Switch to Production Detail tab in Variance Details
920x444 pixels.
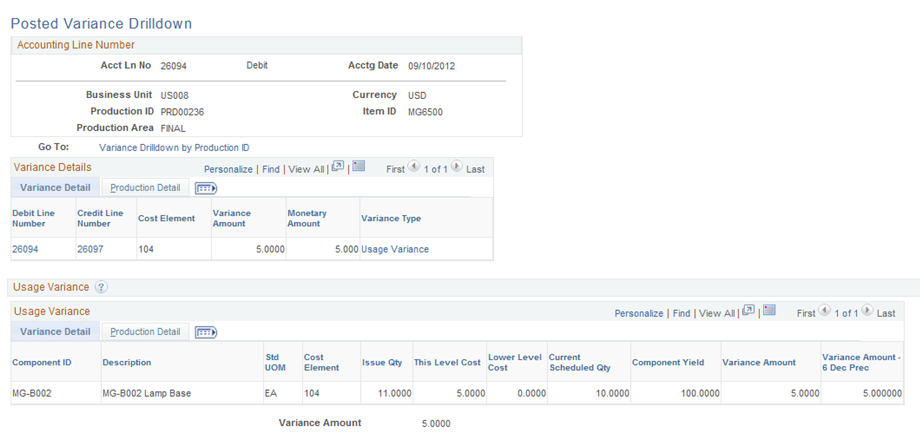coord(145,188)
